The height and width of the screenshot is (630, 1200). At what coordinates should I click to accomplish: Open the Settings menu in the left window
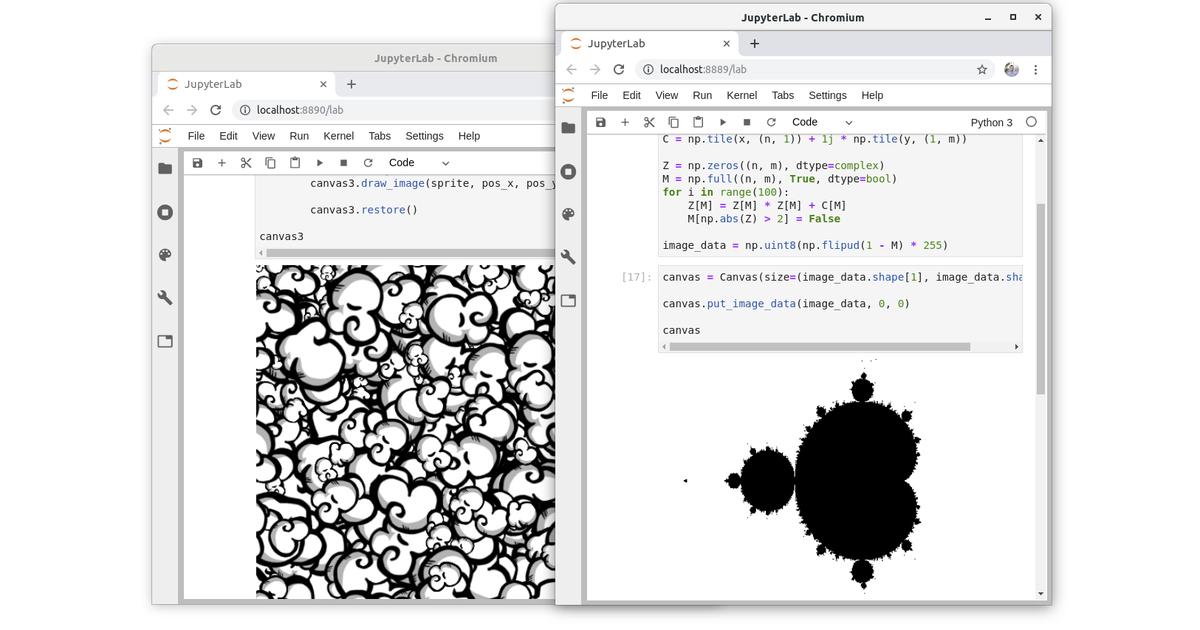[424, 136]
